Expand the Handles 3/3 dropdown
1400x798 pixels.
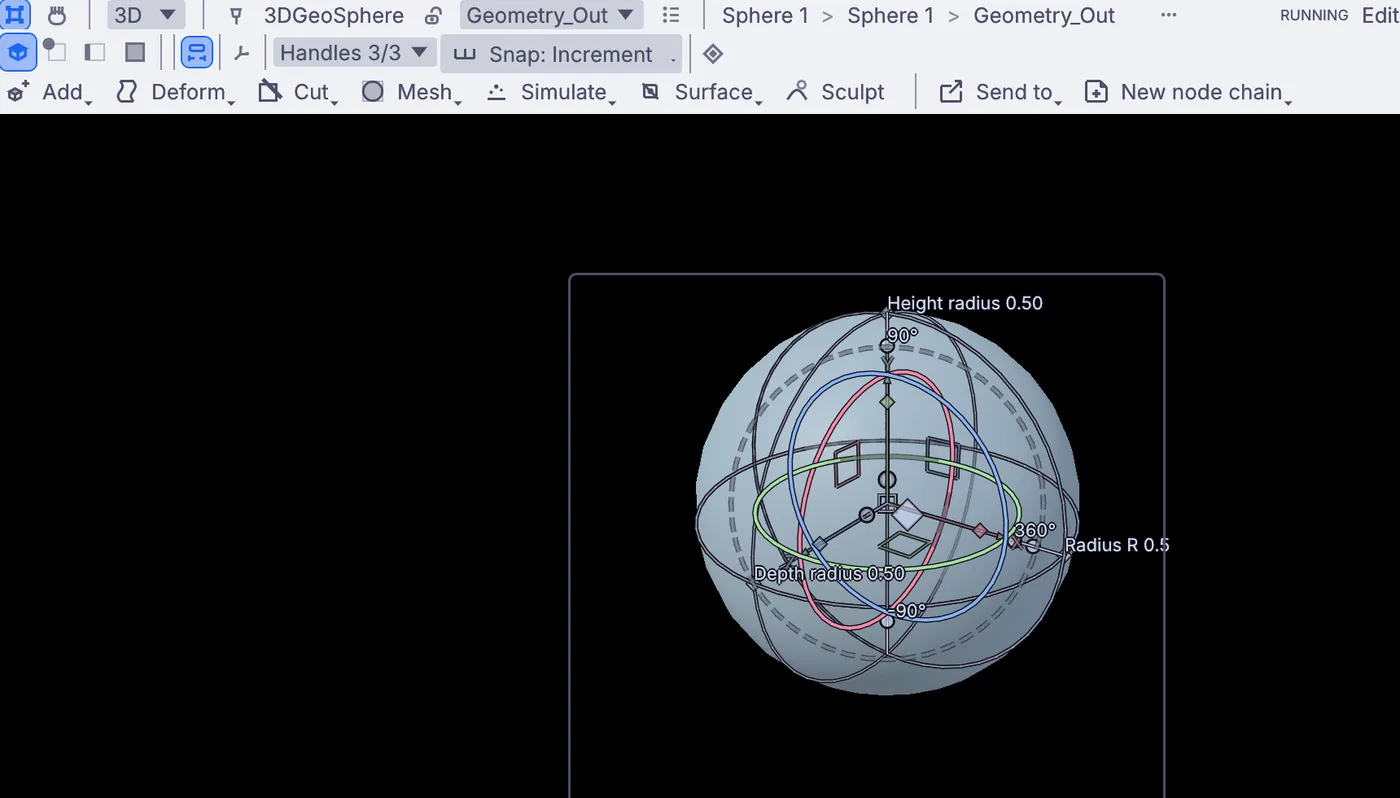(x=355, y=53)
